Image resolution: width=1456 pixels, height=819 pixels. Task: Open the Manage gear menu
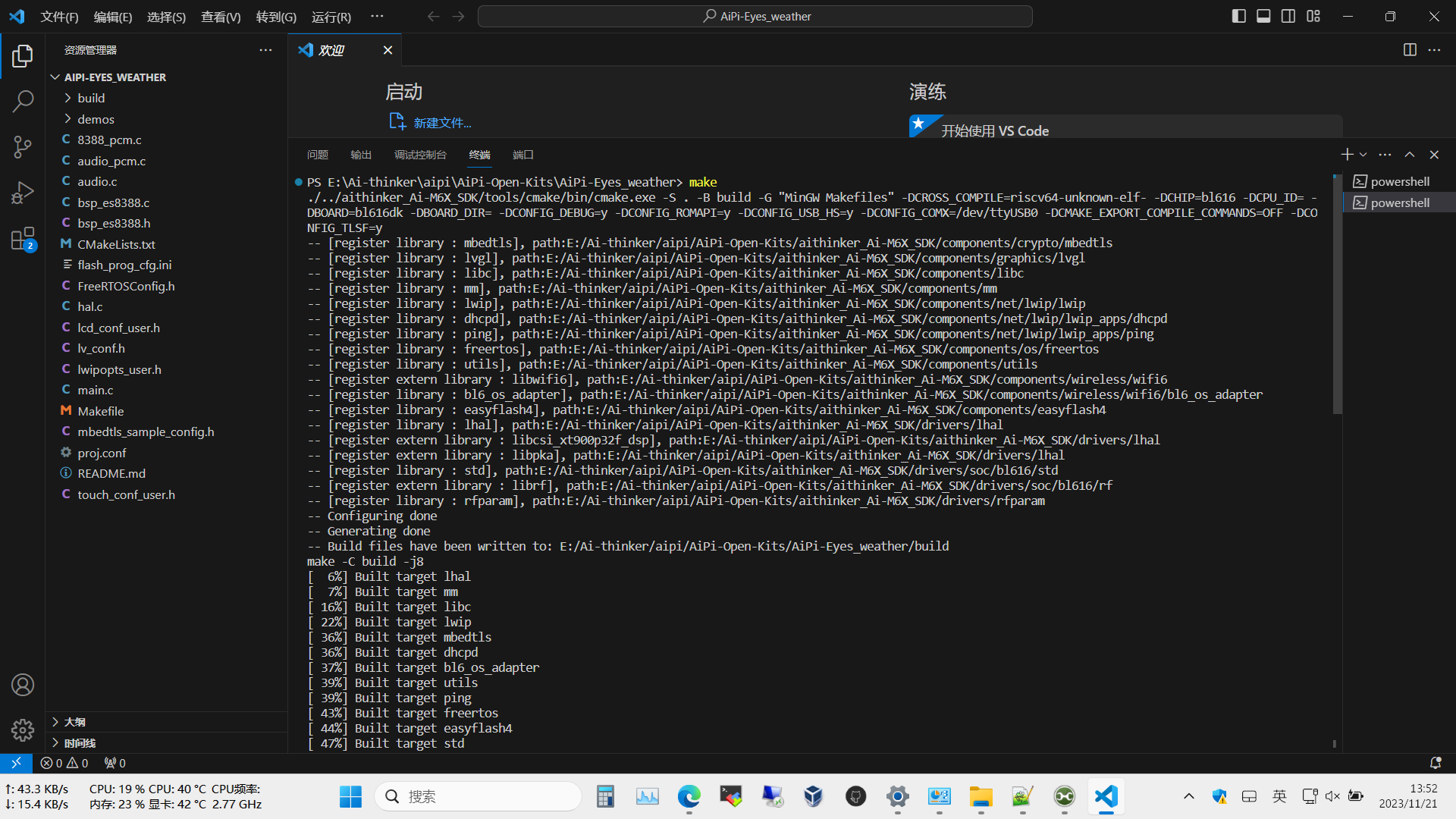point(23,730)
